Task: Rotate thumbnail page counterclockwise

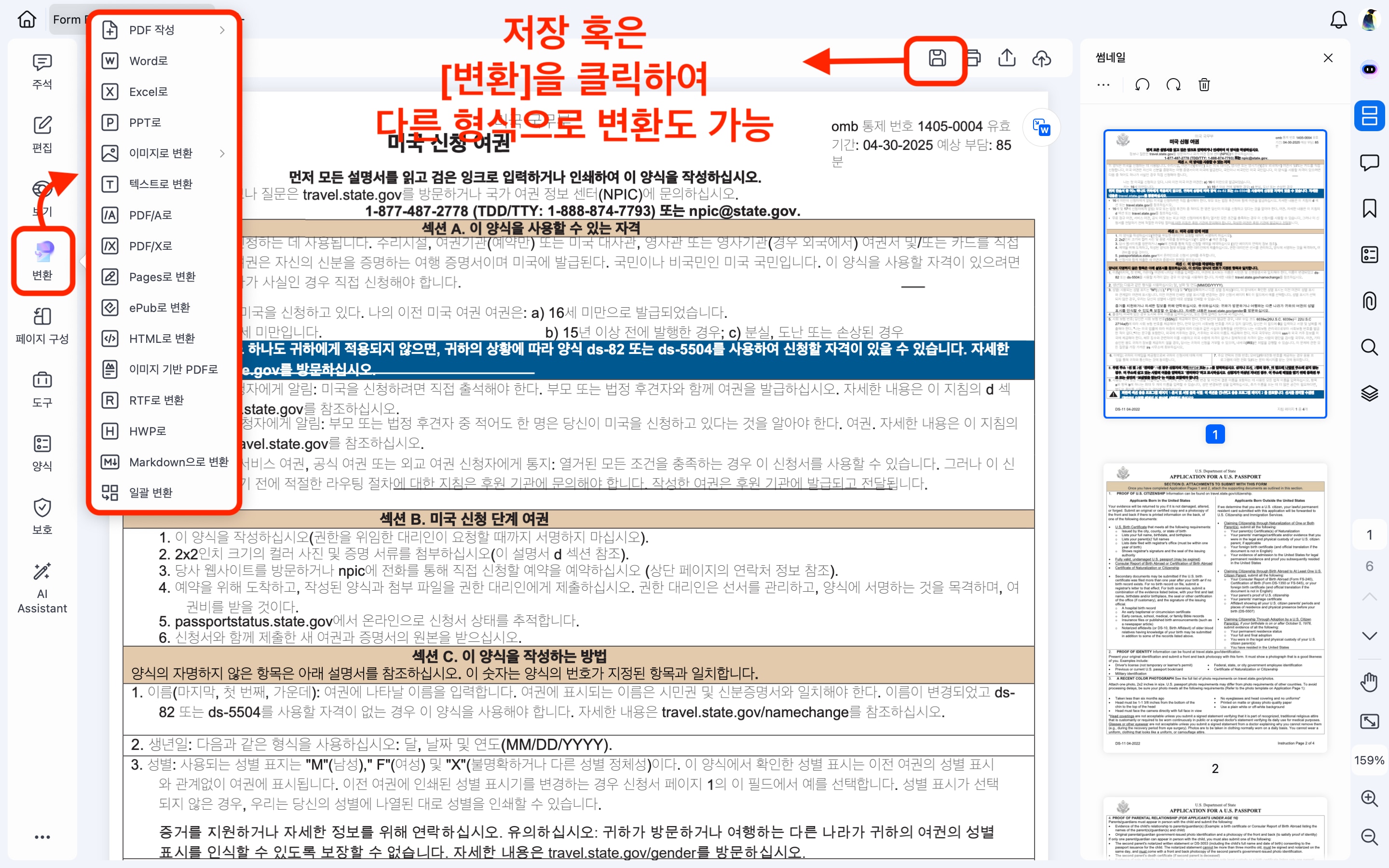Action: (x=1142, y=85)
